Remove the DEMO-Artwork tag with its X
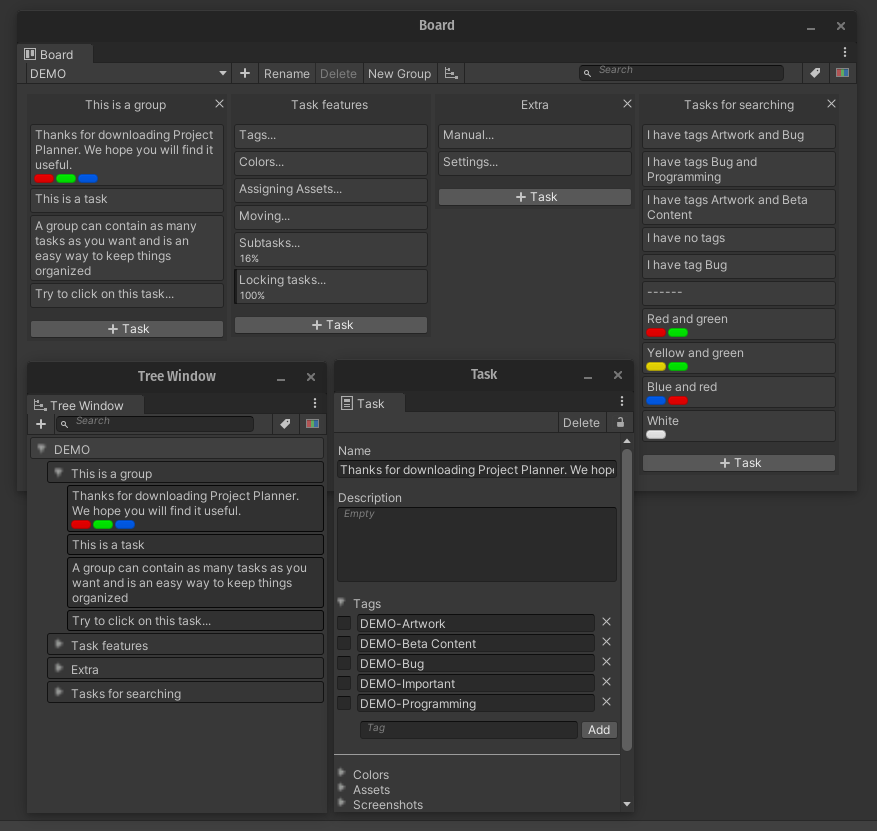 pyautogui.click(x=606, y=622)
